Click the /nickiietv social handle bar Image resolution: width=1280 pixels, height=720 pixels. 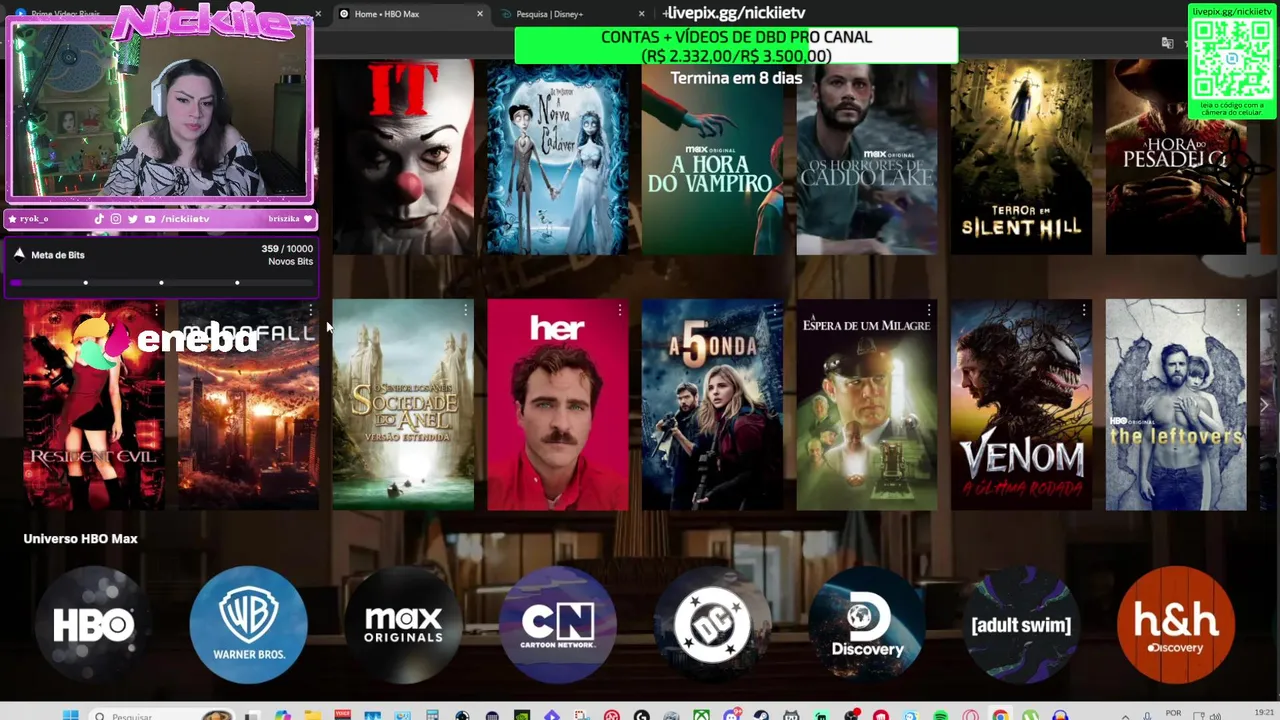click(160, 219)
